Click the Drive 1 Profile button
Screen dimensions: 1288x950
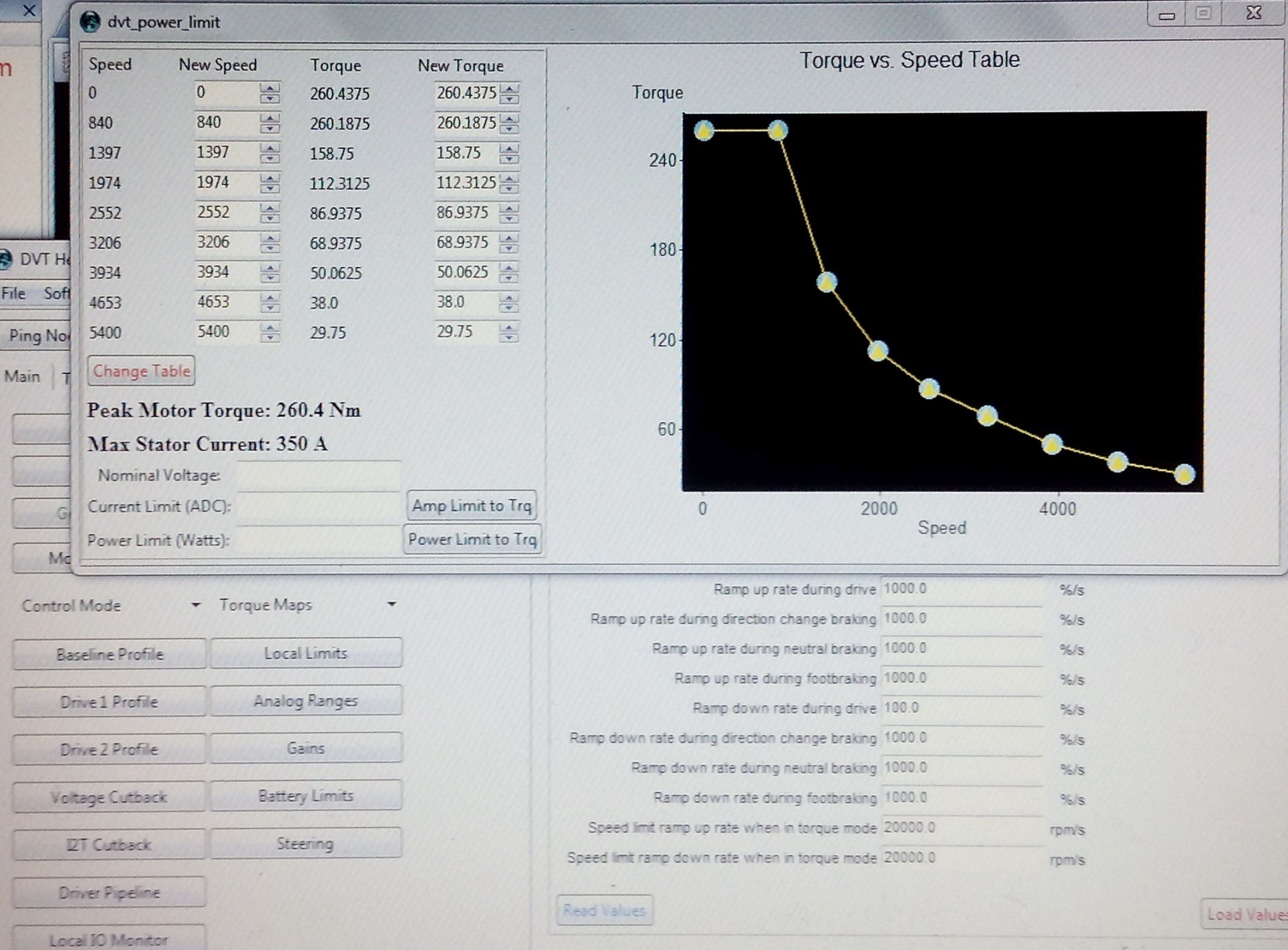pyautogui.click(x=109, y=702)
